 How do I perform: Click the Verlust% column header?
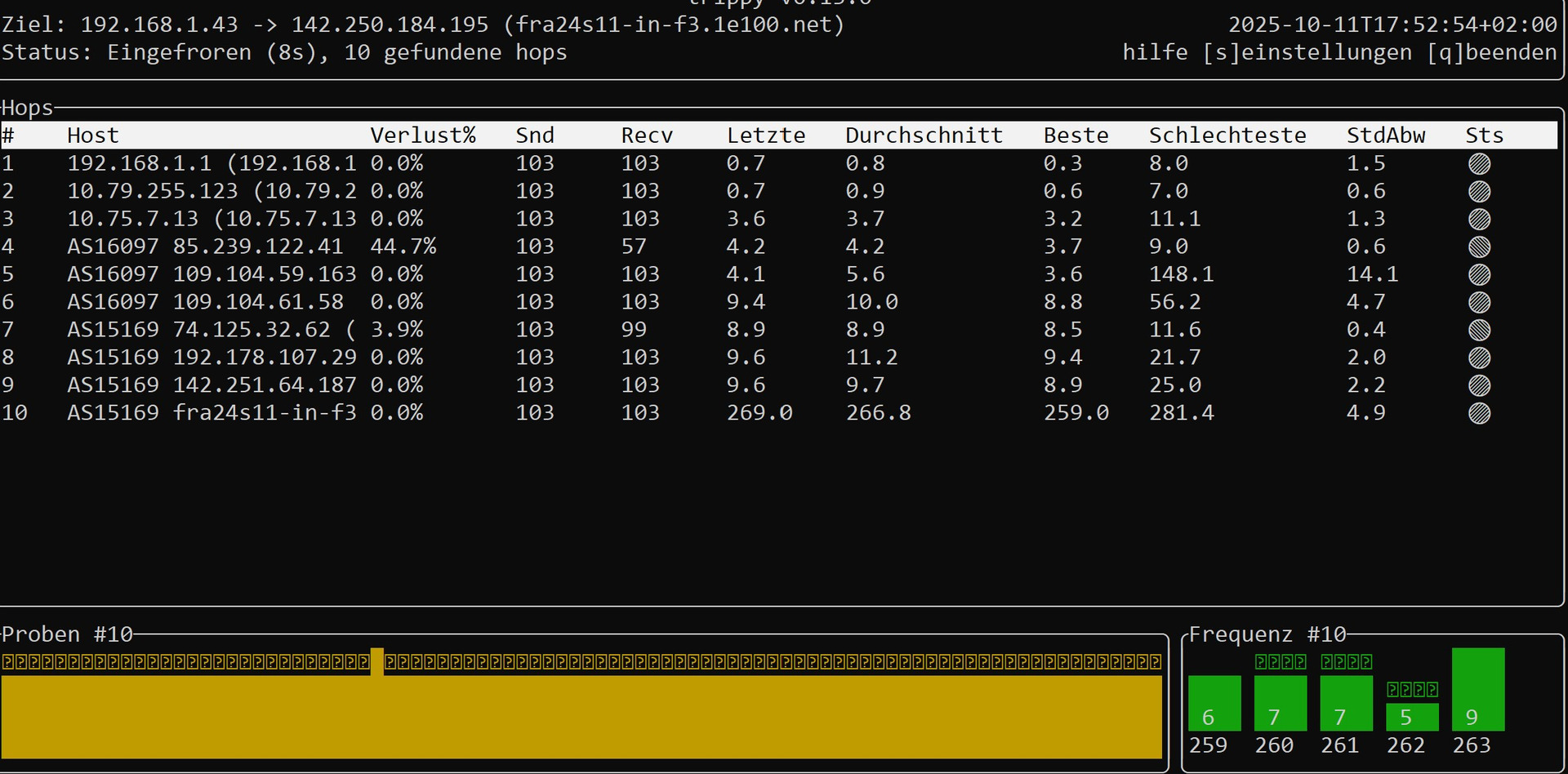point(423,136)
